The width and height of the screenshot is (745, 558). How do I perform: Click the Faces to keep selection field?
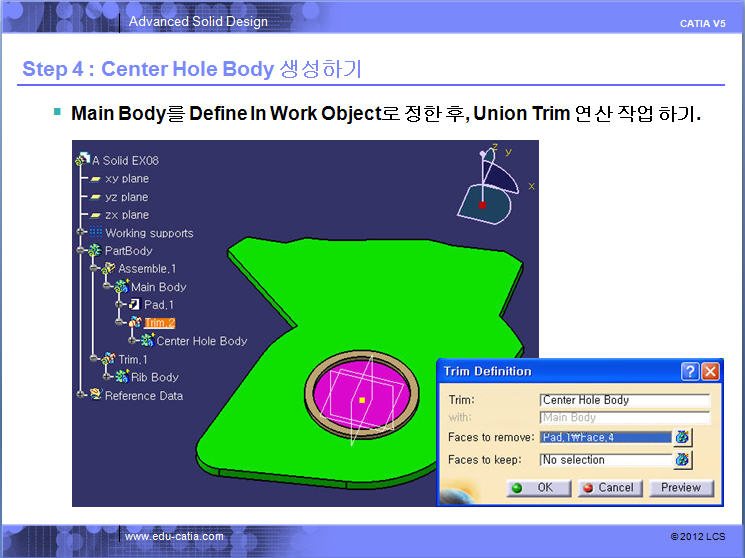(605, 460)
